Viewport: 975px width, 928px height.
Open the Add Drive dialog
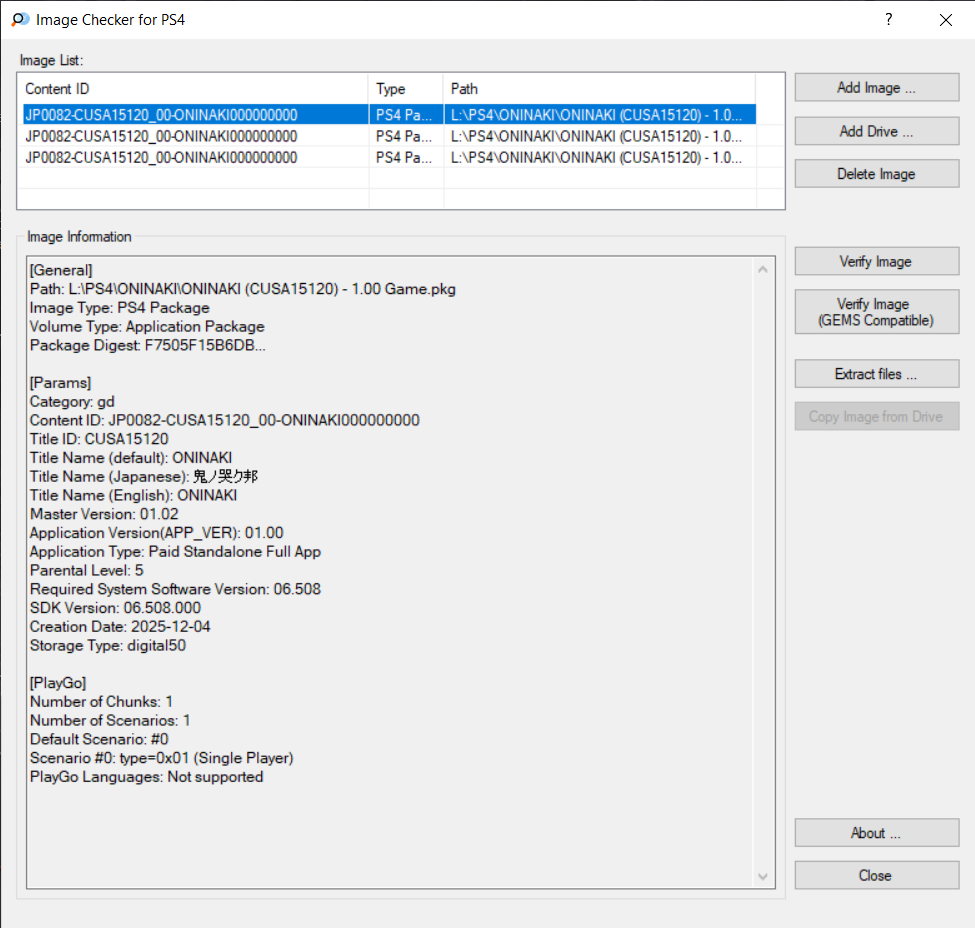click(x=876, y=131)
